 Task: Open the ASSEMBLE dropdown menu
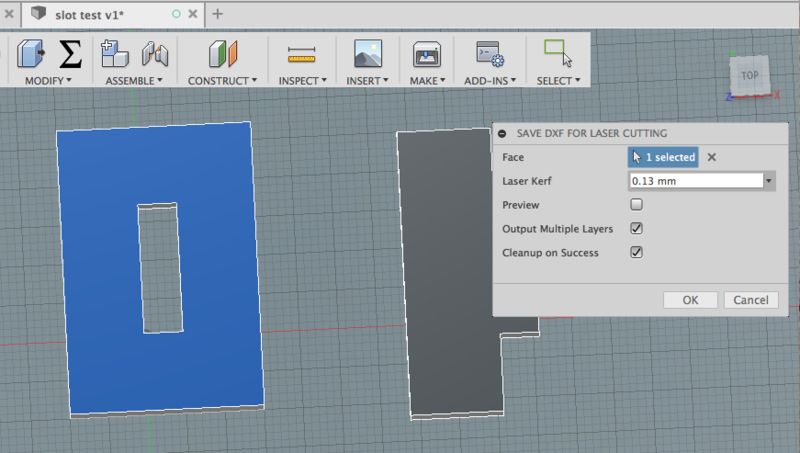point(134,81)
